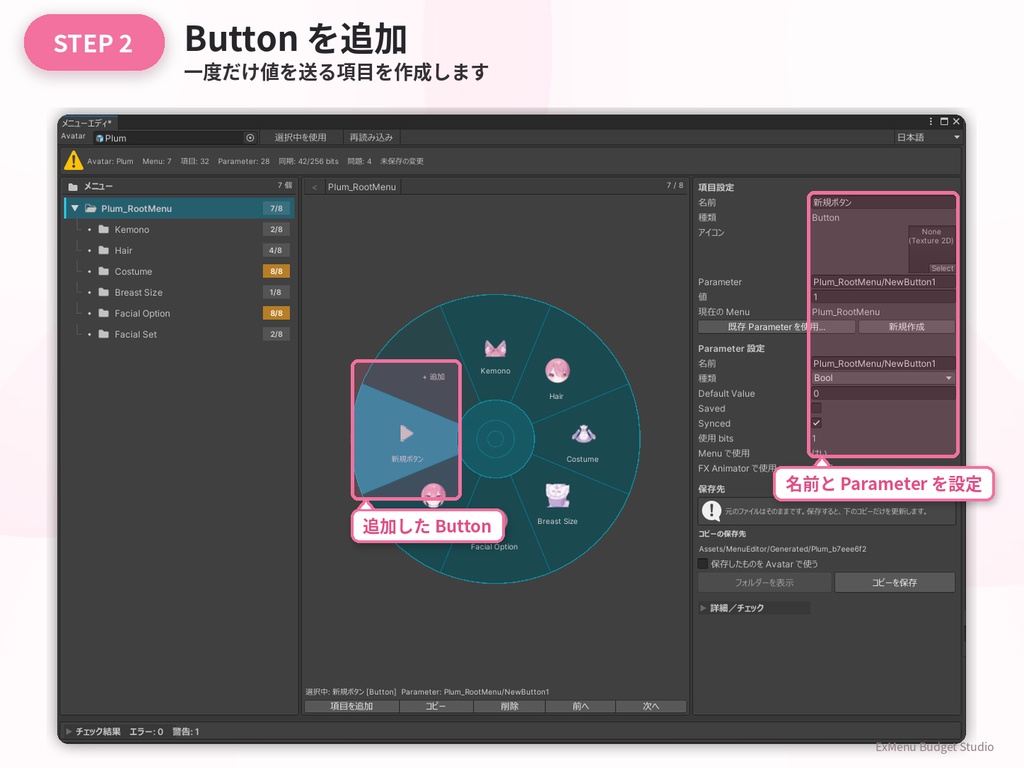The height and width of the screenshot is (768, 1024).
Task: Click the 前へ button
Action: tap(581, 706)
